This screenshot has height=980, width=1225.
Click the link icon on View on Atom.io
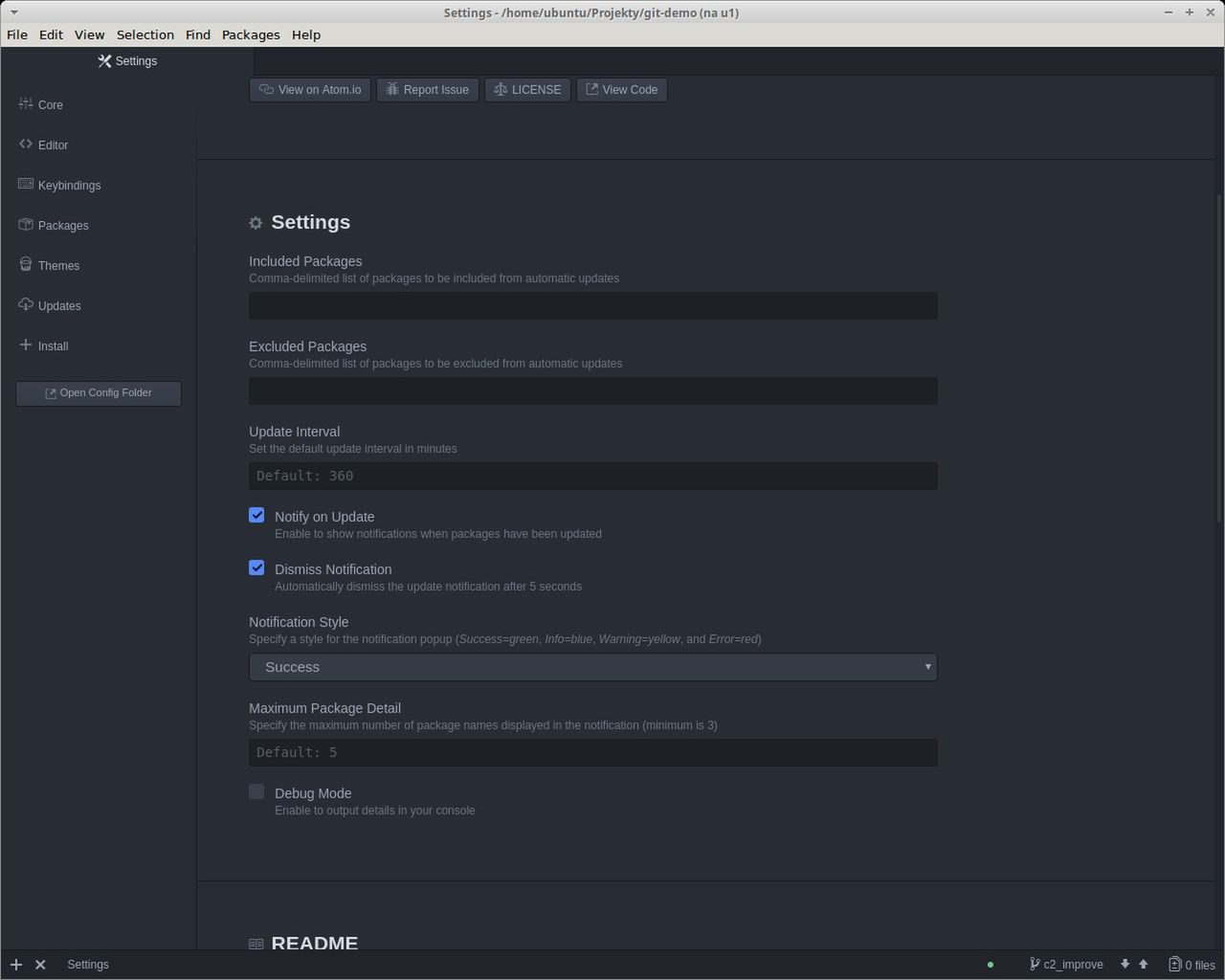[267, 89]
